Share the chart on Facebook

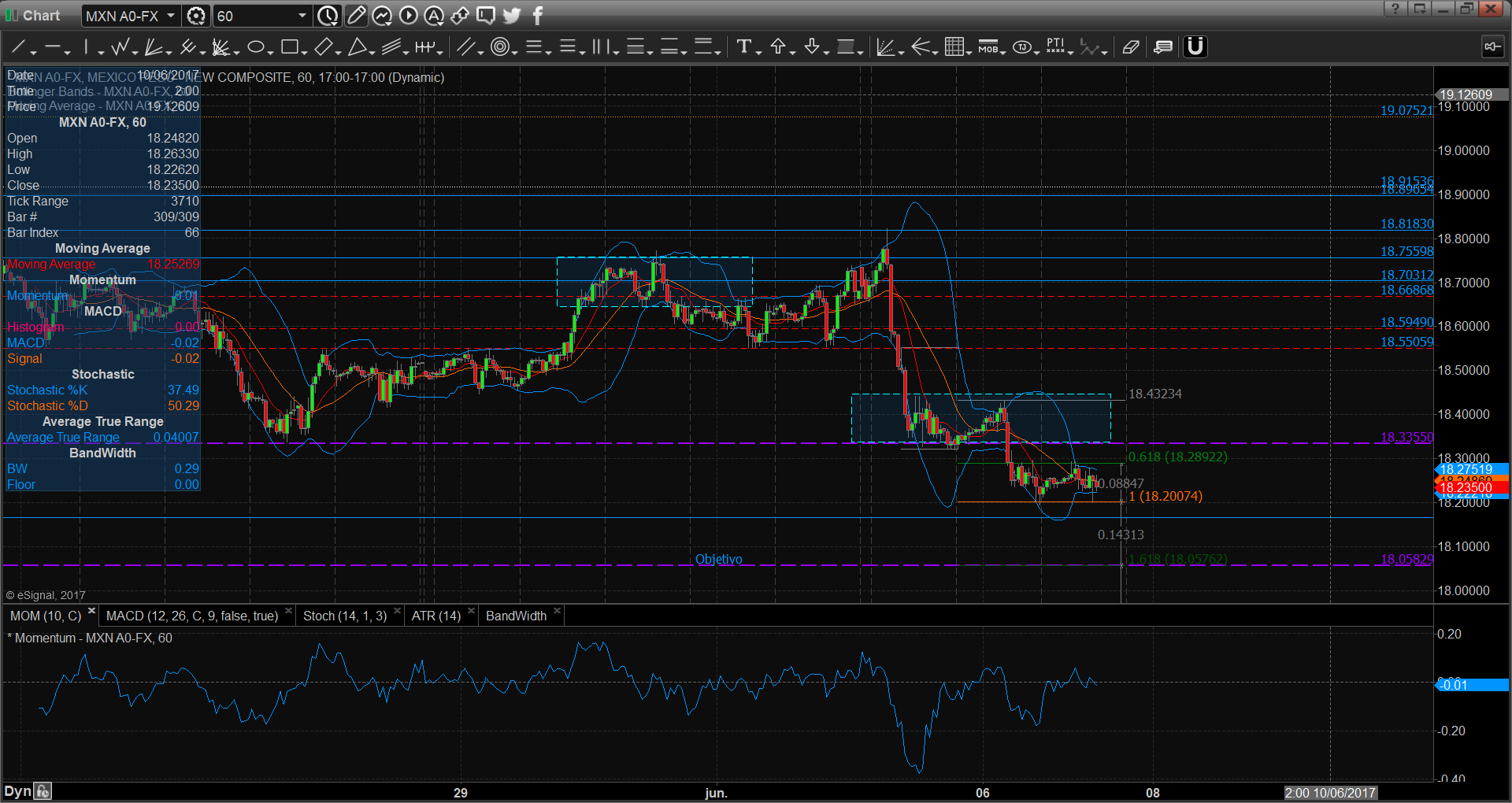538,16
